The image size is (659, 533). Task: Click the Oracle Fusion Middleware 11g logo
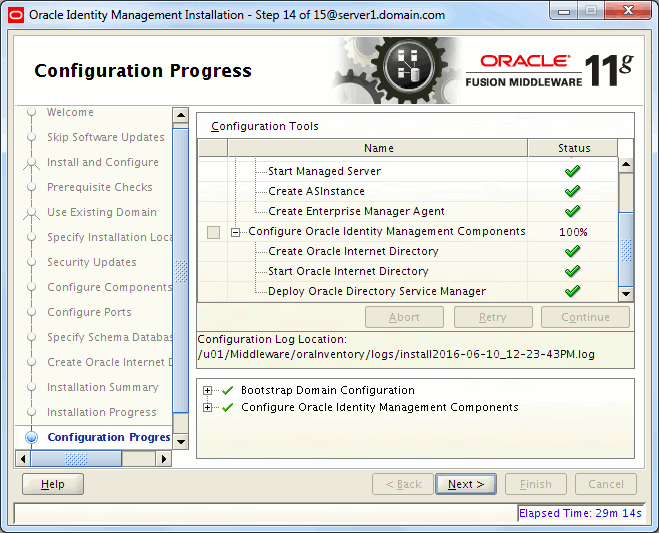(x=549, y=70)
